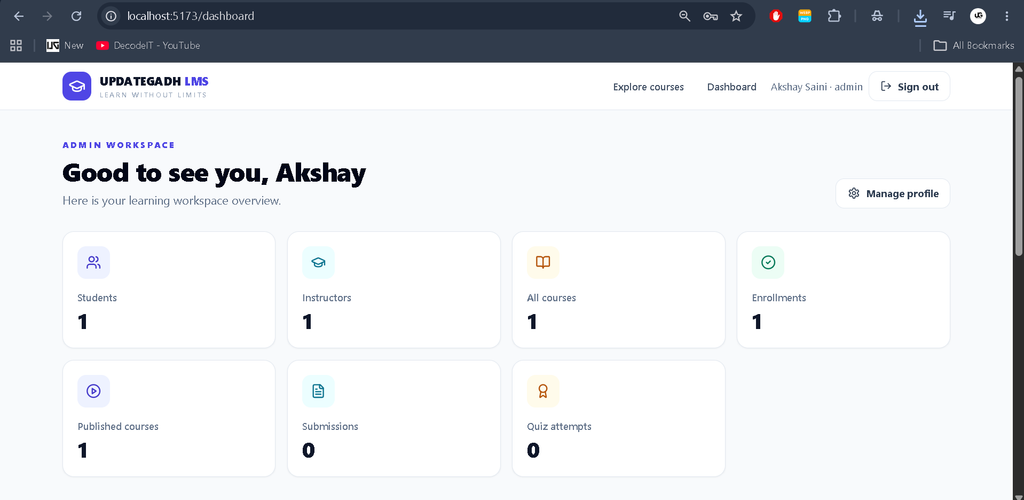Image resolution: width=1024 pixels, height=500 pixels.
Task: Click the UpdateGadh LMS graduation cap logo
Action: click(x=77, y=86)
